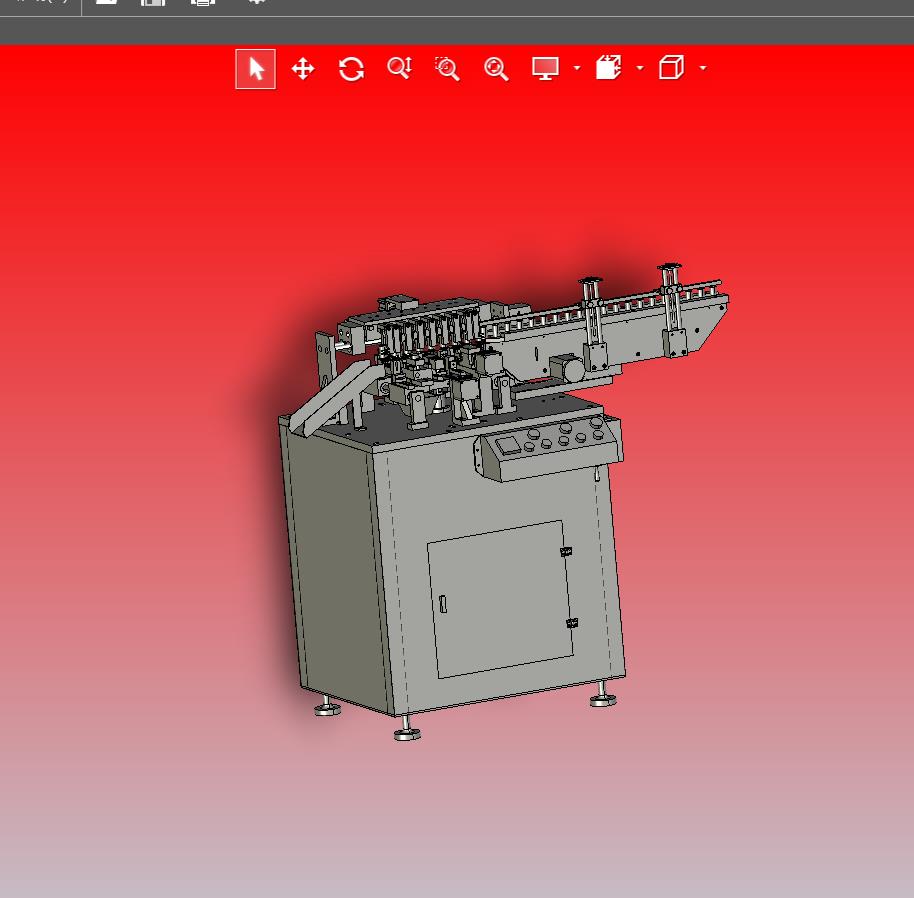Image resolution: width=914 pixels, height=898 pixels.
Task: Activate the Select arrow tool
Action: [x=255, y=69]
